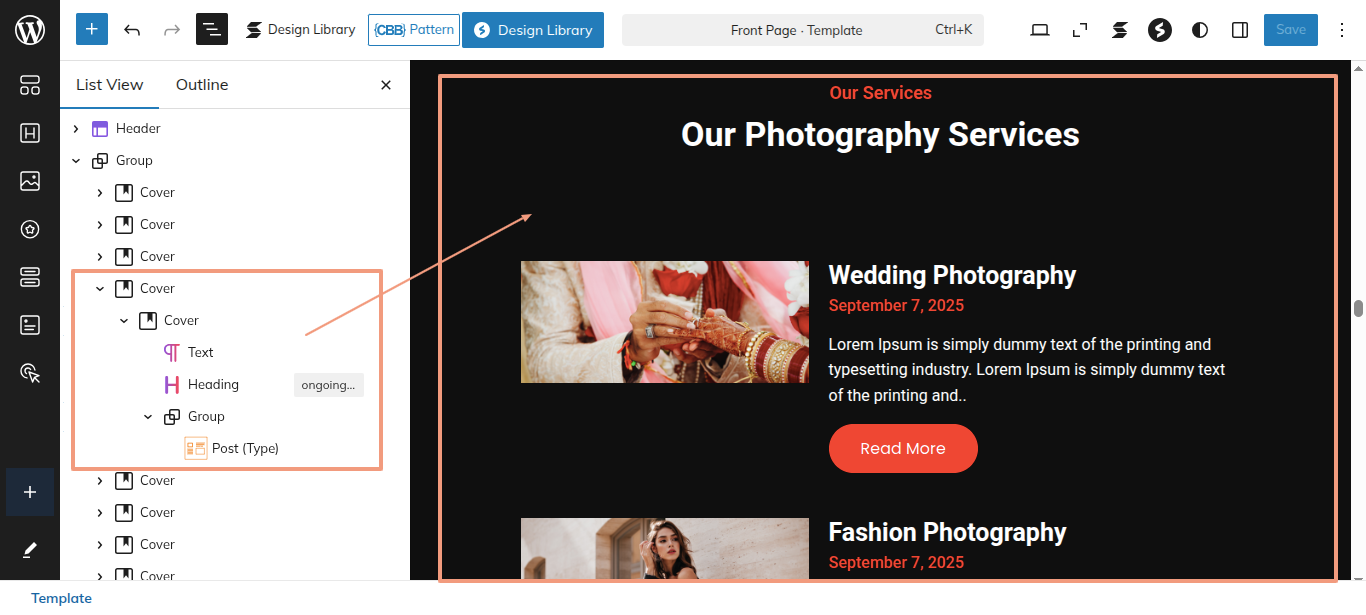Click the lightning bolt circle icon

tap(1160, 30)
